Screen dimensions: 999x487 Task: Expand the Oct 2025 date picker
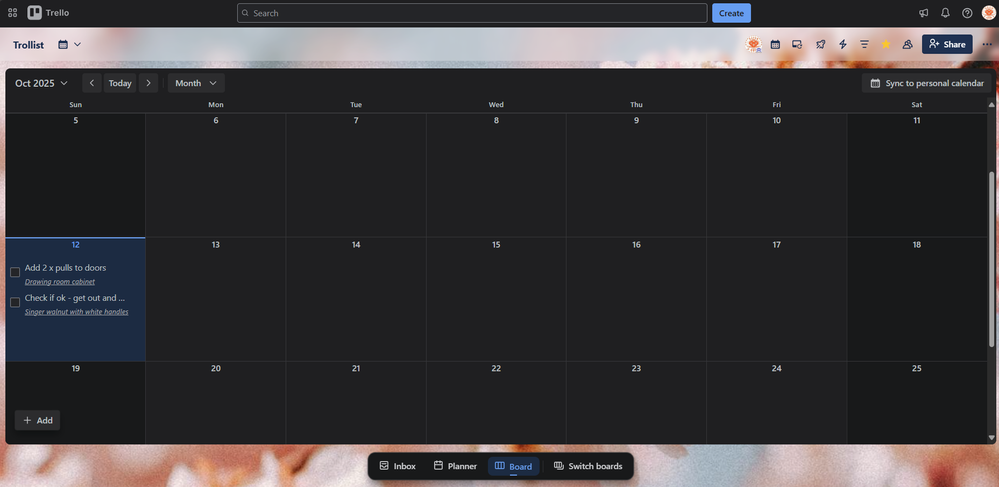click(41, 83)
